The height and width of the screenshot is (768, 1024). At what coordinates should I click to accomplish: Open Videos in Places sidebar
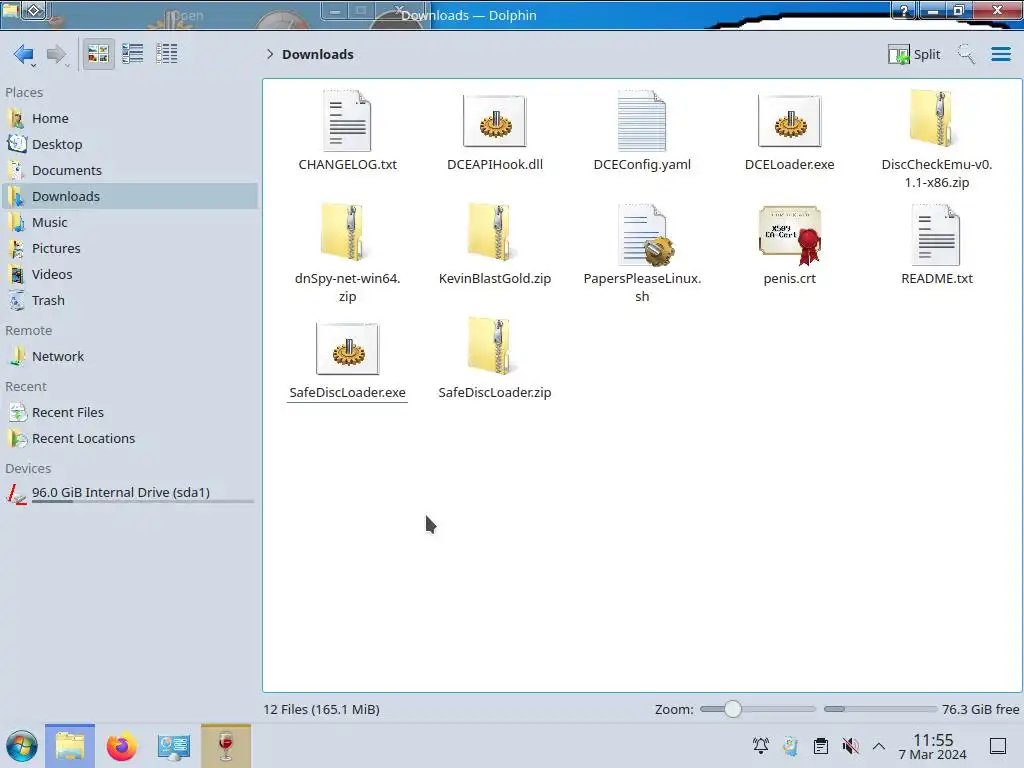[x=129, y=274]
